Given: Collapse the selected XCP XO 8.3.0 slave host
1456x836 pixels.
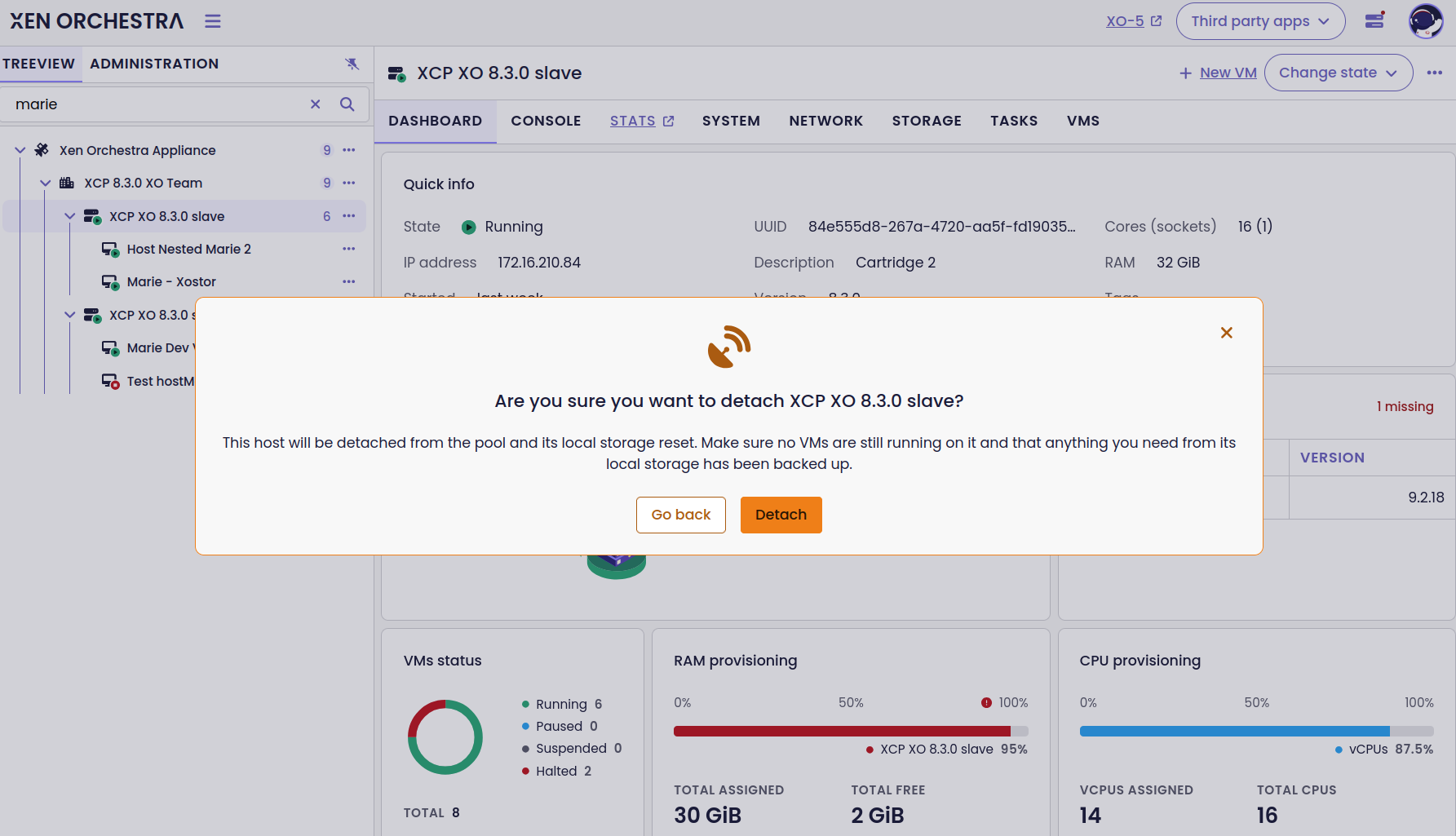Looking at the screenshot, I should coord(70,216).
